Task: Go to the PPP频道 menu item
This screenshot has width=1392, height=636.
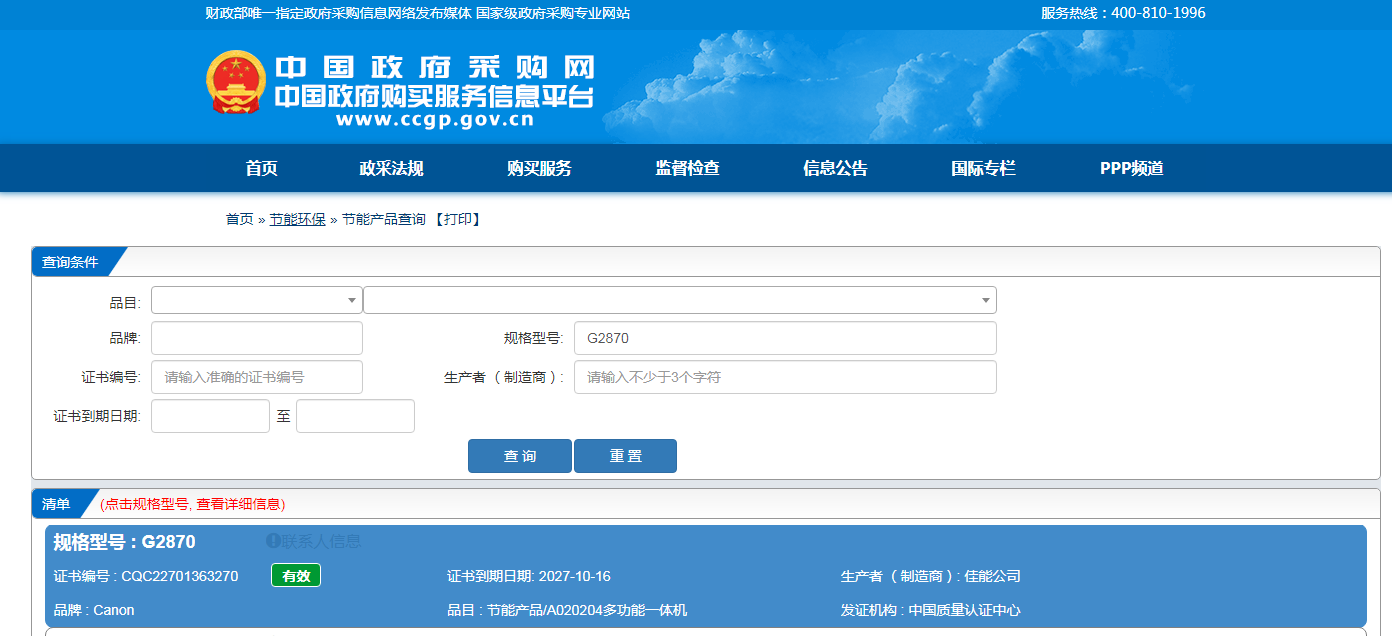Action: pyautogui.click(x=1131, y=169)
